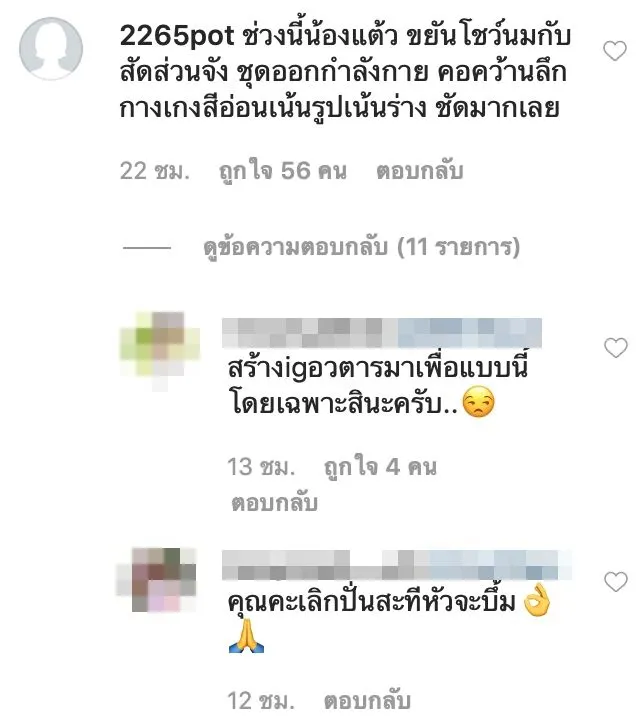
Task: Like the comment with the praying hands emoji
Action: [x=615, y=582]
